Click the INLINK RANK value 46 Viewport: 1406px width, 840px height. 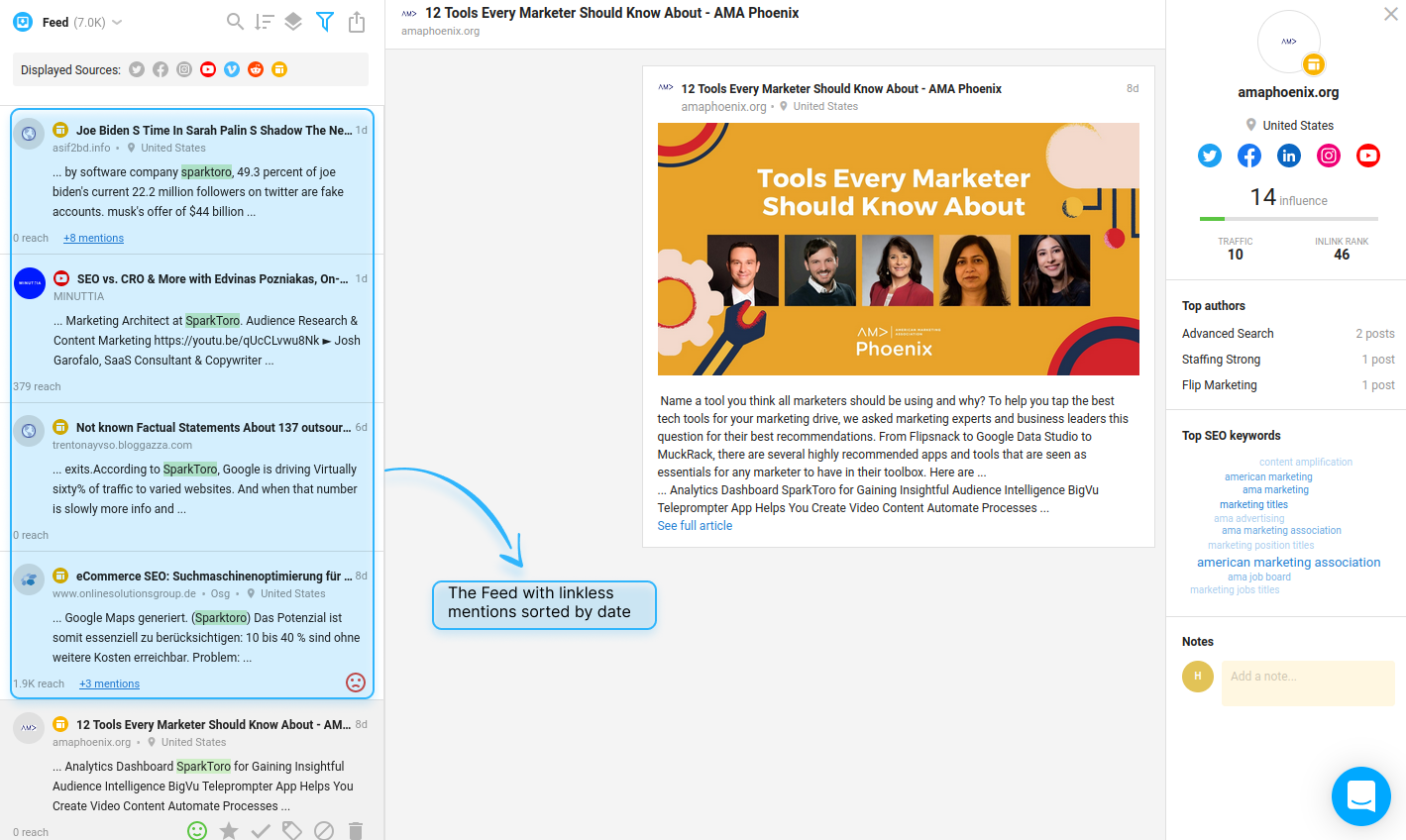click(x=1342, y=255)
